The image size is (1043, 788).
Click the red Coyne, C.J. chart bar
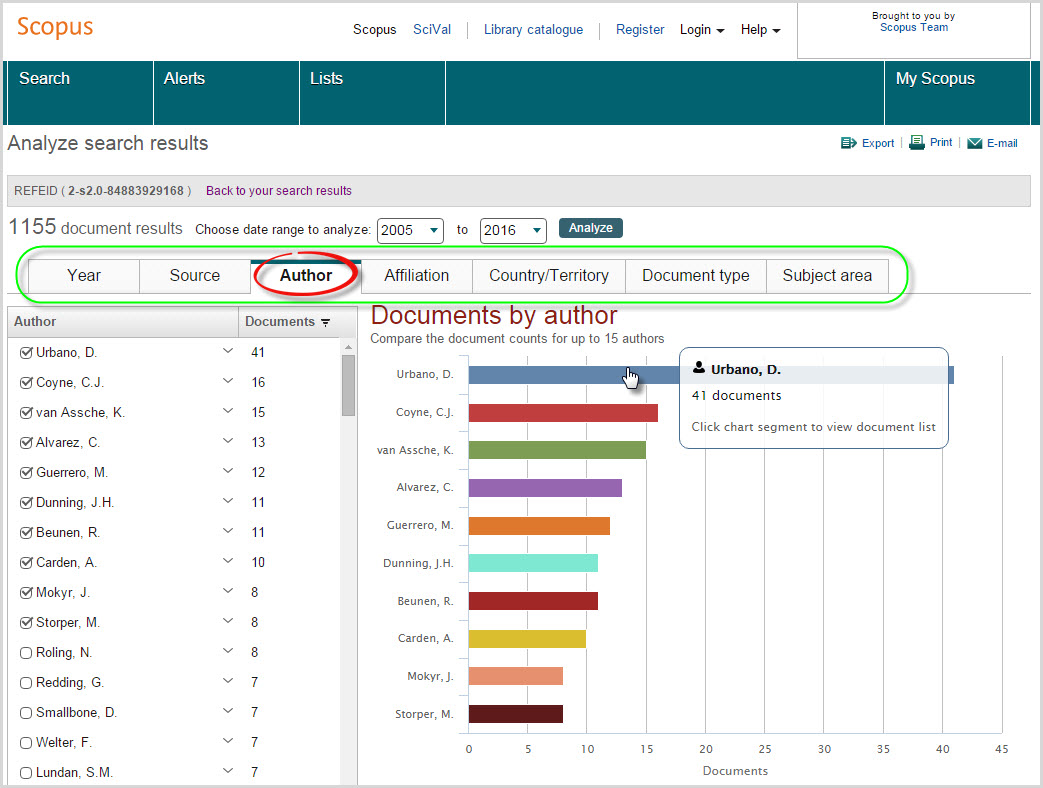563,413
